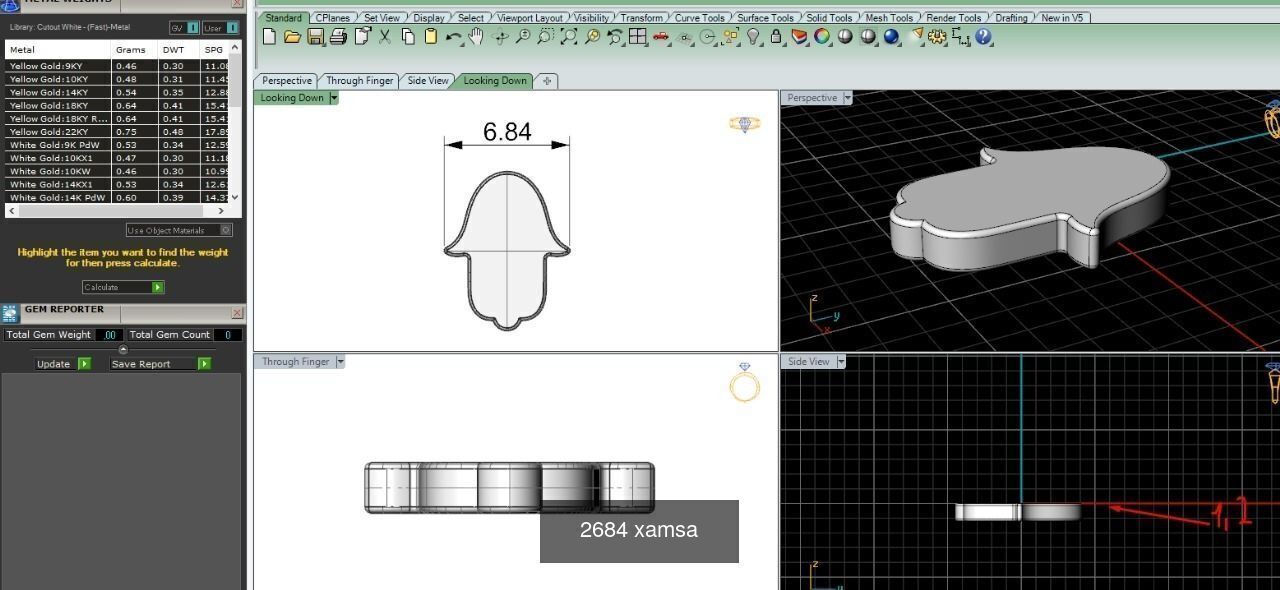Copy to clipboard using the Copy icon
Screen dimensions: 1280x590
coord(408,37)
